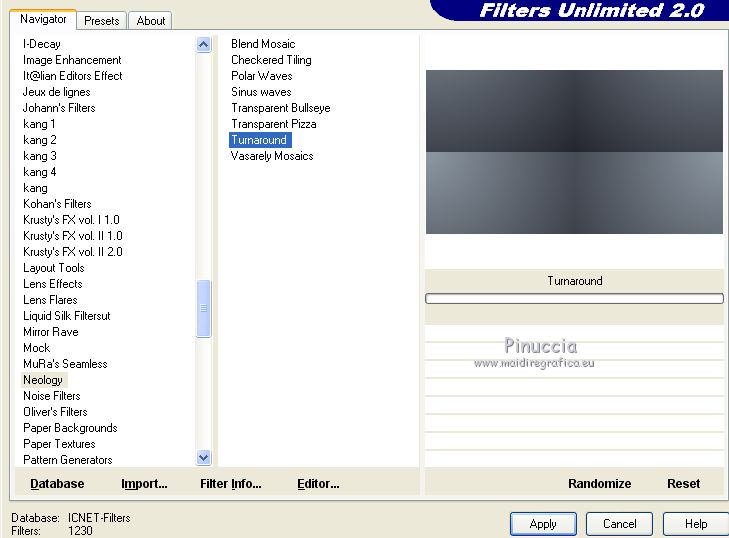The width and height of the screenshot is (729, 538).
Task: Switch to the Navigator tab
Action: [x=43, y=19]
